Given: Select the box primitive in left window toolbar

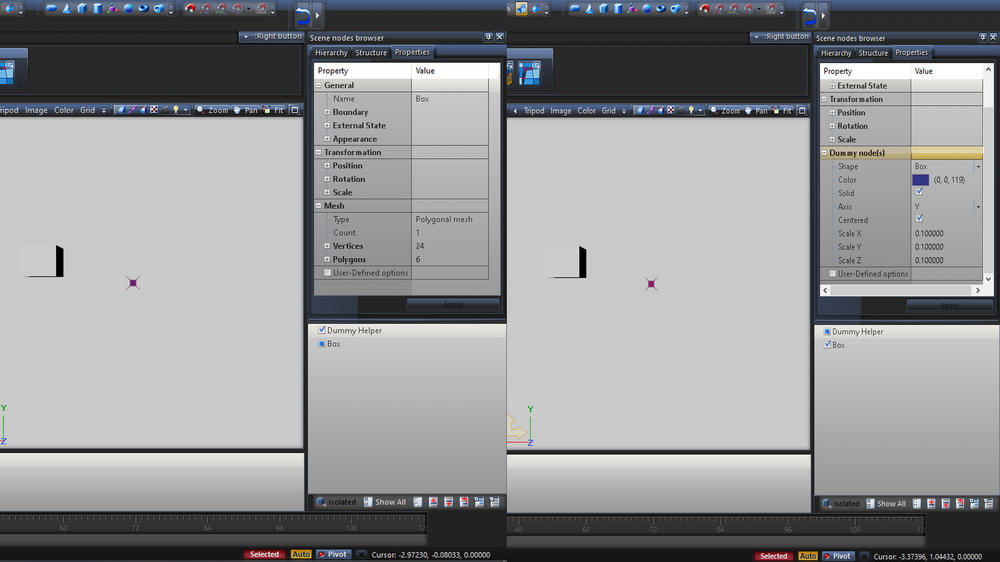Looking at the screenshot, I should [x=82, y=8].
